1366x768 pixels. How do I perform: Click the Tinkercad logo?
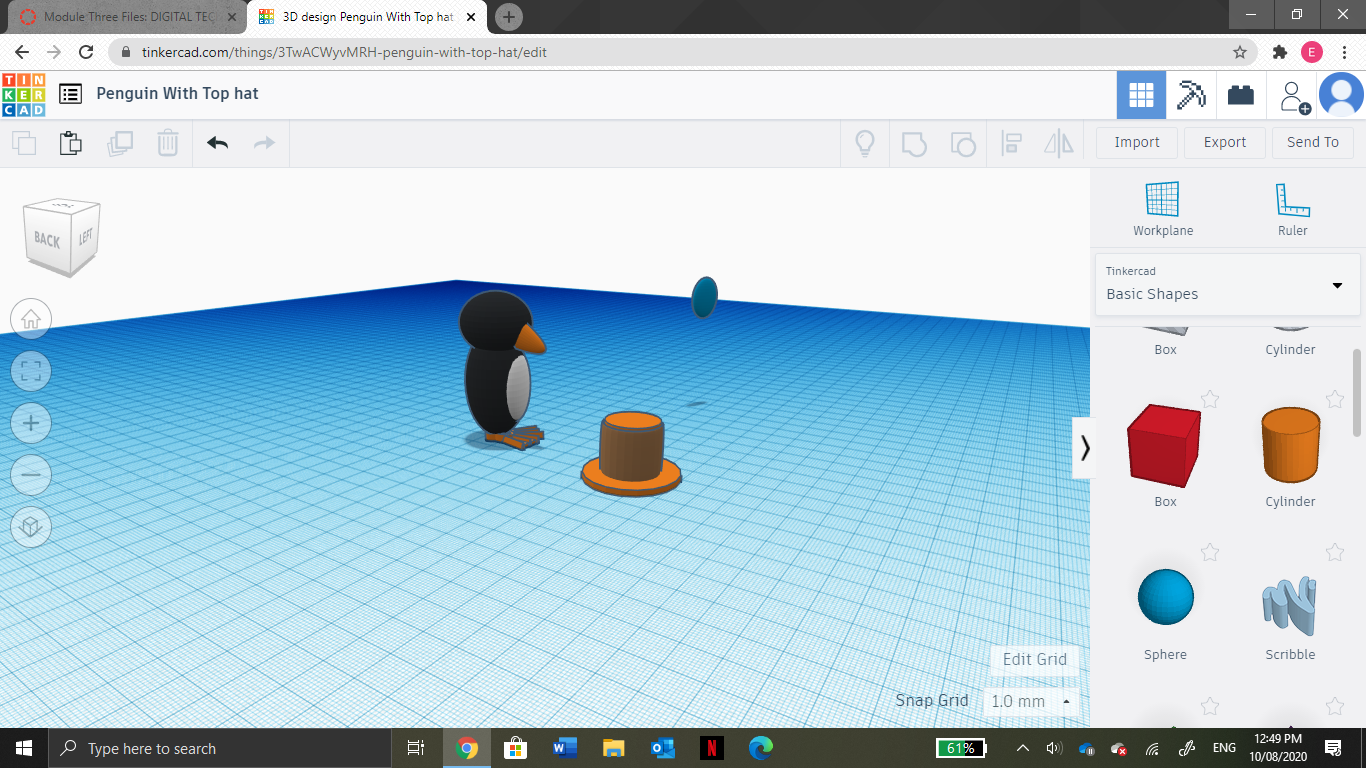coord(24,94)
